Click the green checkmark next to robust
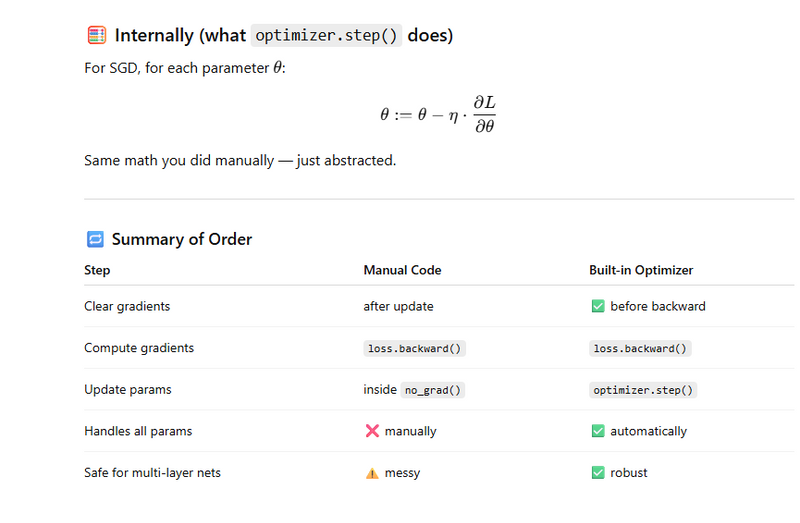This screenshot has width=800, height=523. point(598,472)
